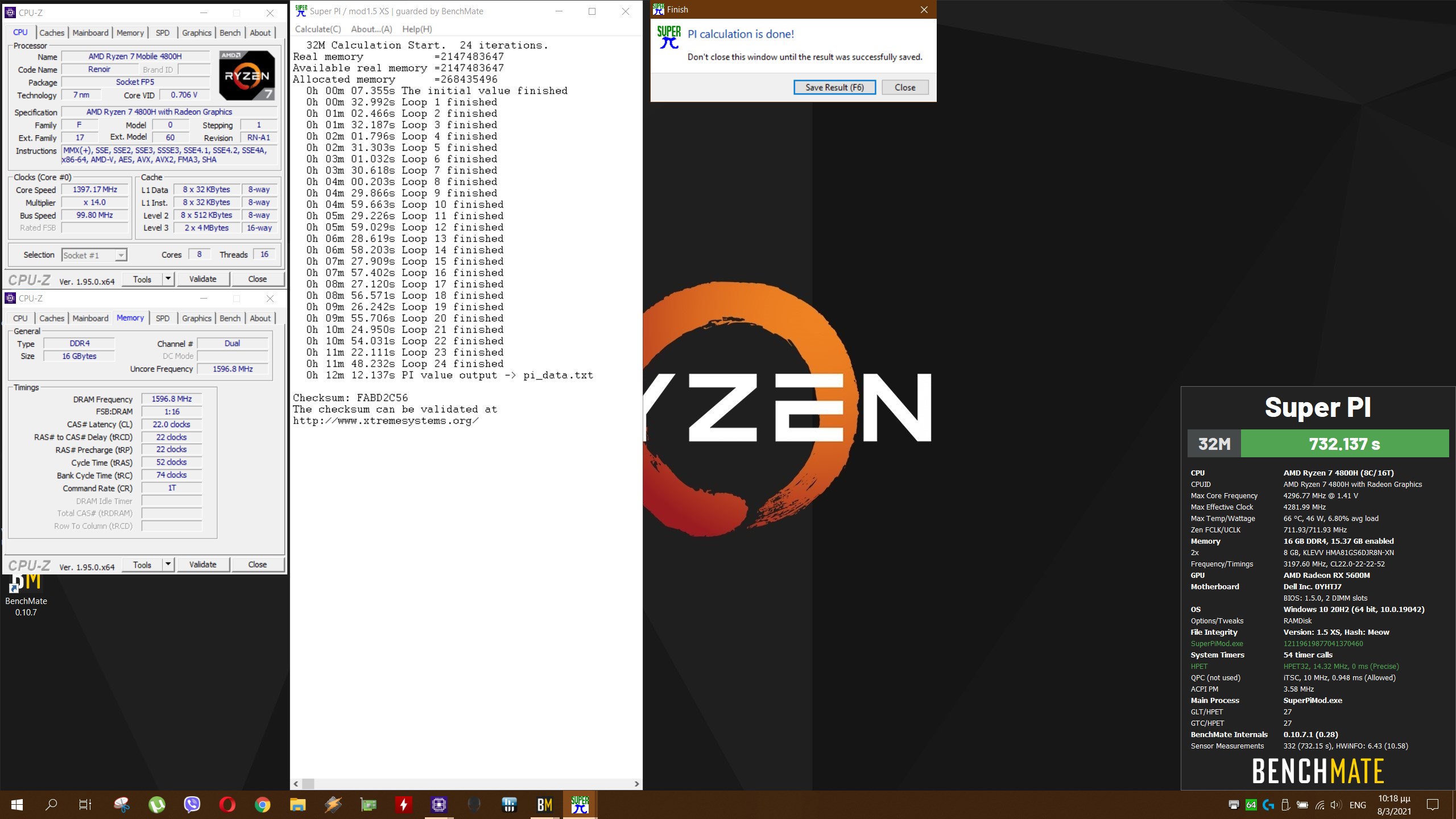
Task: Click the xtremesystems.org URL text
Action: click(x=386, y=421)
